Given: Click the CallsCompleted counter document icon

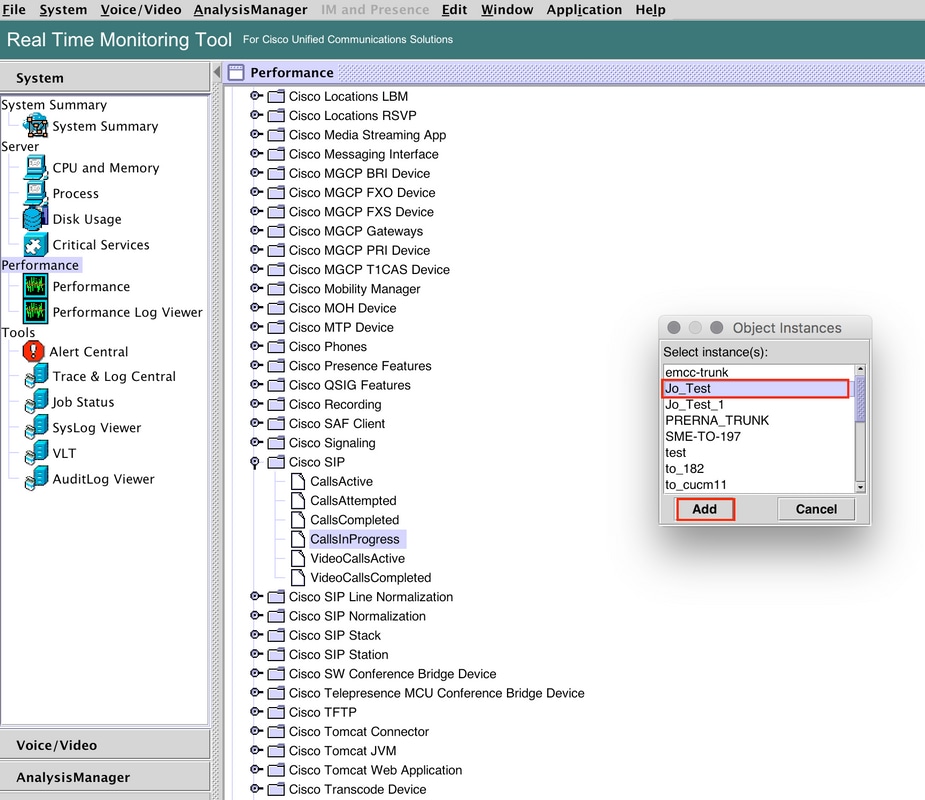Looking at the screenshot, I should tap(299, 520).
